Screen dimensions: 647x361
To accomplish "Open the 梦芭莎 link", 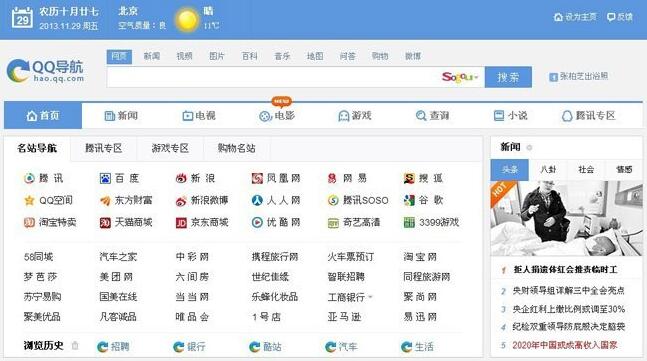I will [x=40, y=277].
